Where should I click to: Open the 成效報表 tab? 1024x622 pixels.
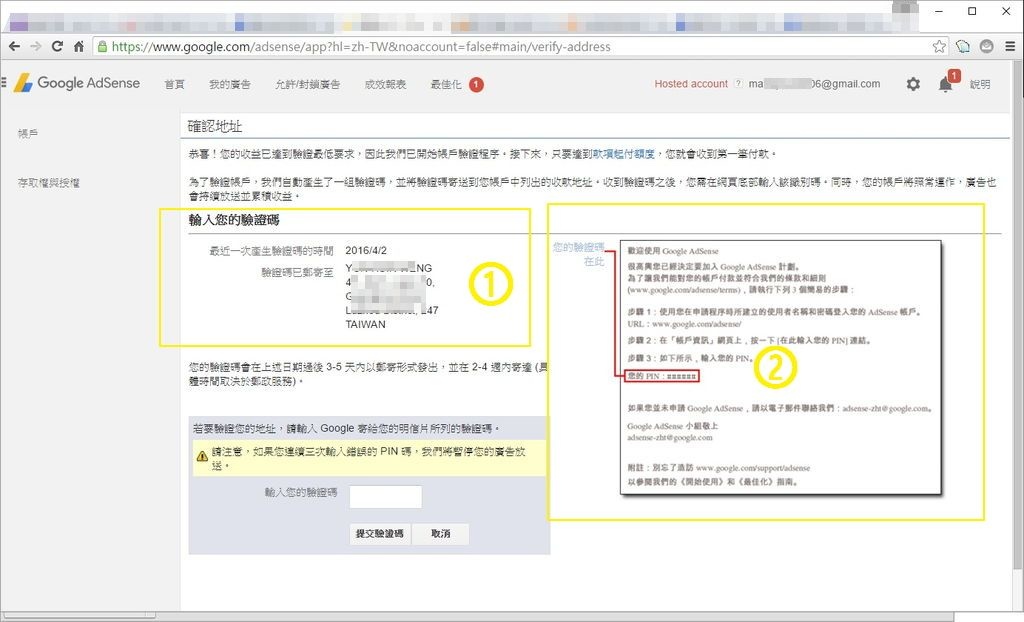point(385,84)
